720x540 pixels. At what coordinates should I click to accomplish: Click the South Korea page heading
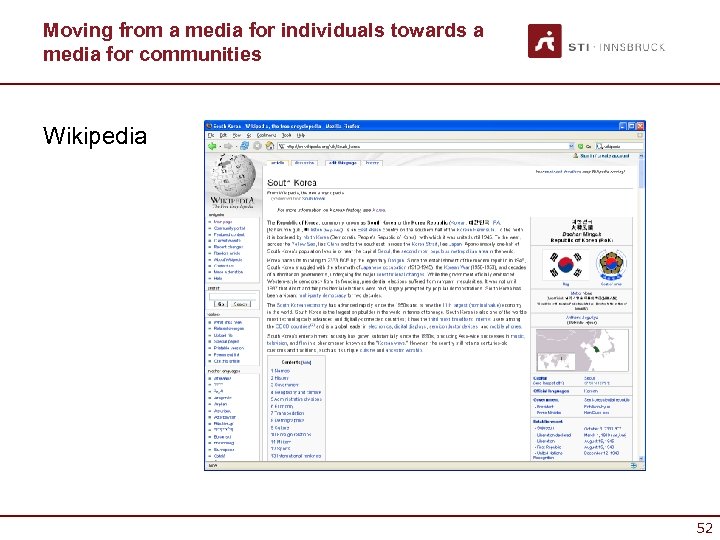[292, 183]
